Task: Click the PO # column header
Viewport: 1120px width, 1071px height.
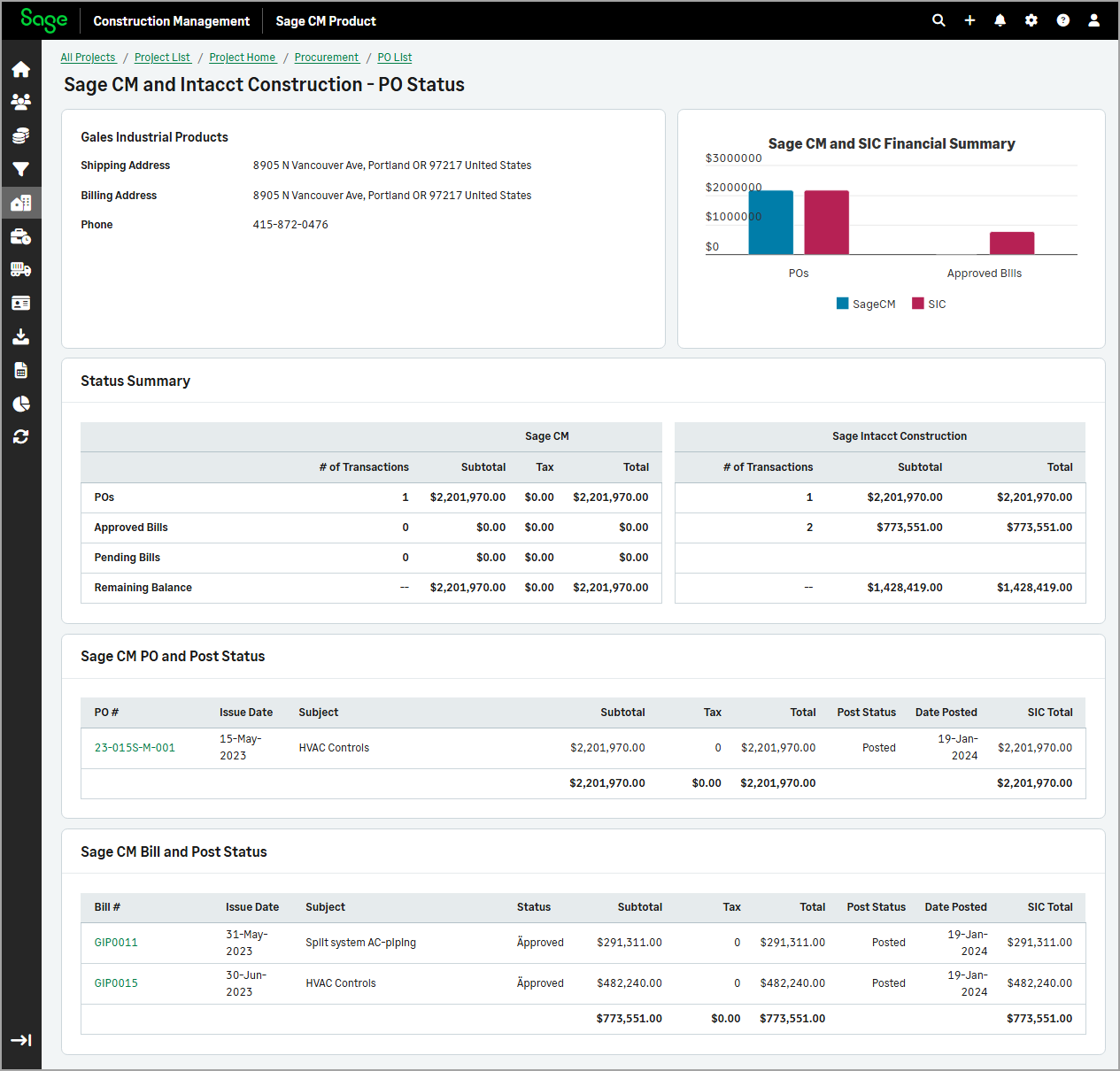Action: [x=106, y=713]
